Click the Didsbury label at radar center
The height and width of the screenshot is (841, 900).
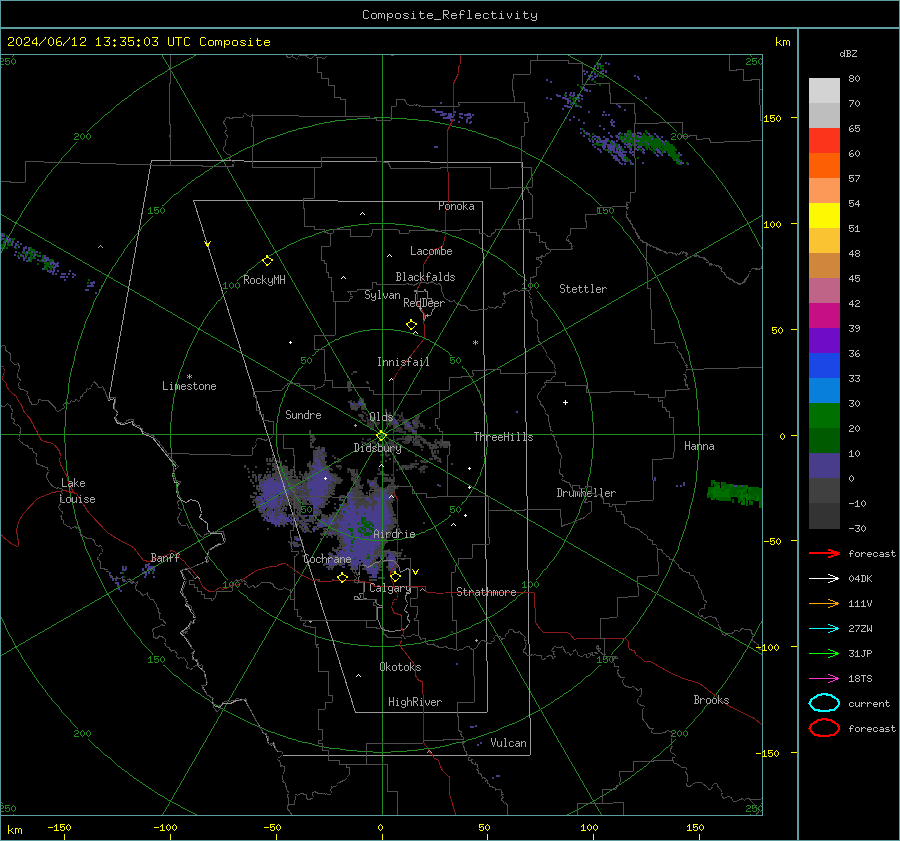click(x=377, y=448)
